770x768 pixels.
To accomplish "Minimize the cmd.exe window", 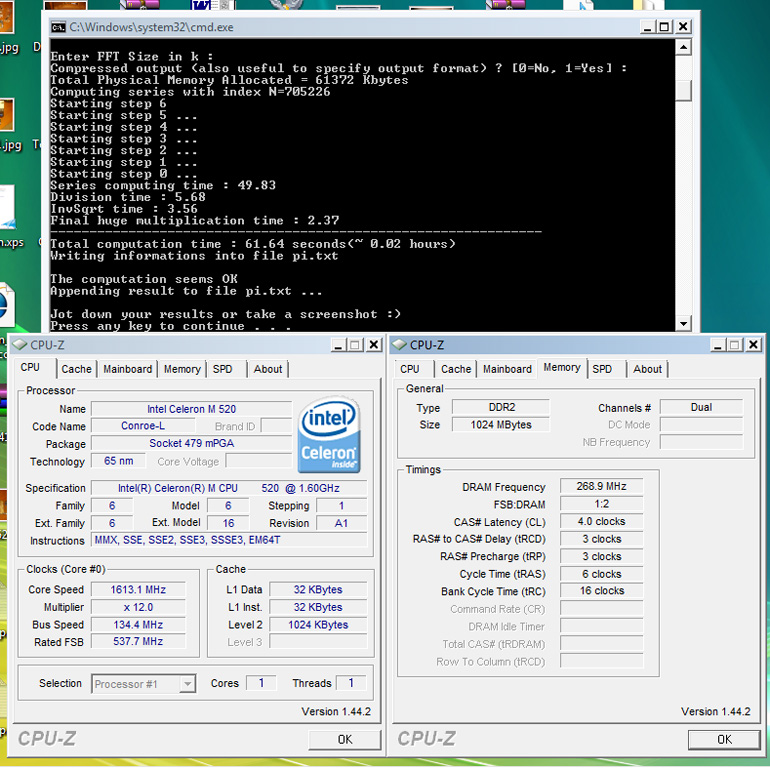I will click(x=648, y=27).
